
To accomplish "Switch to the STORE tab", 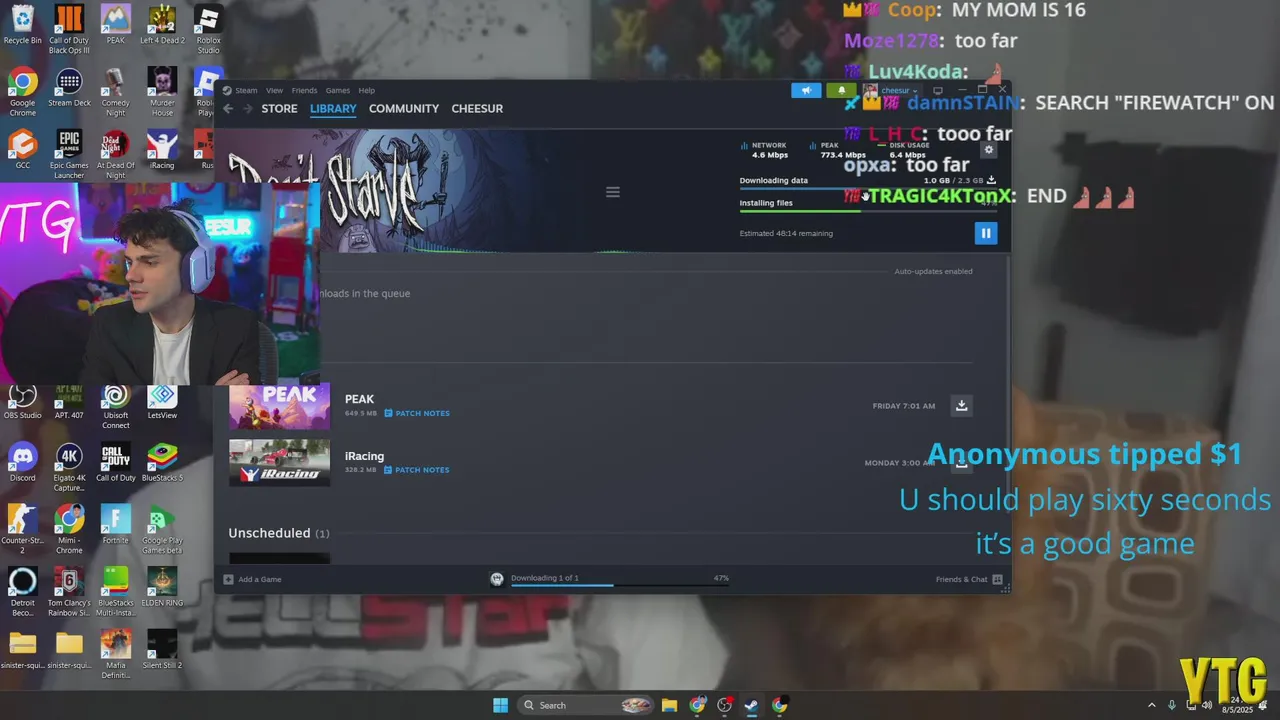I will (x=279, y=108).
